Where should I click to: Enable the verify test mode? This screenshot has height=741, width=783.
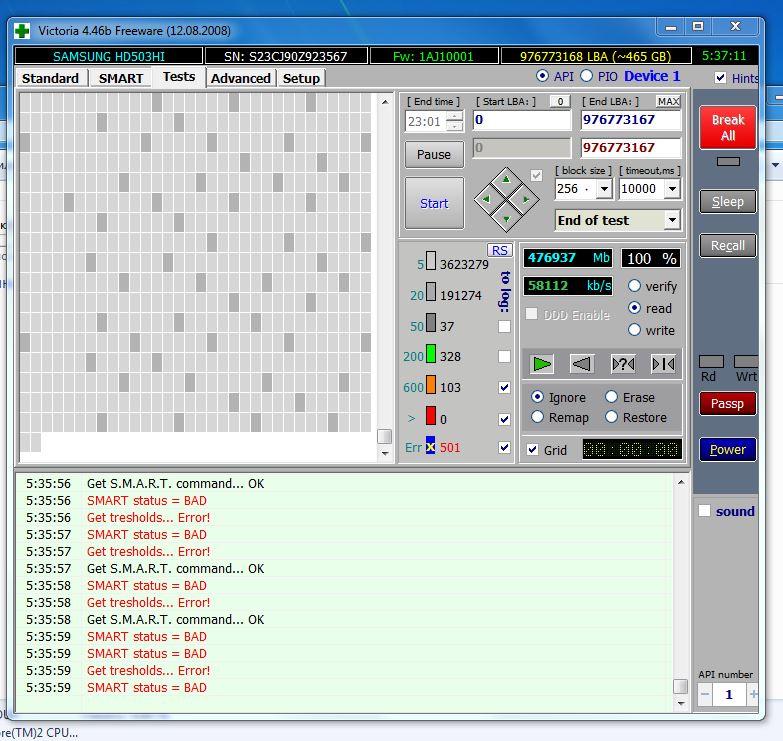(x=634, y=286)
